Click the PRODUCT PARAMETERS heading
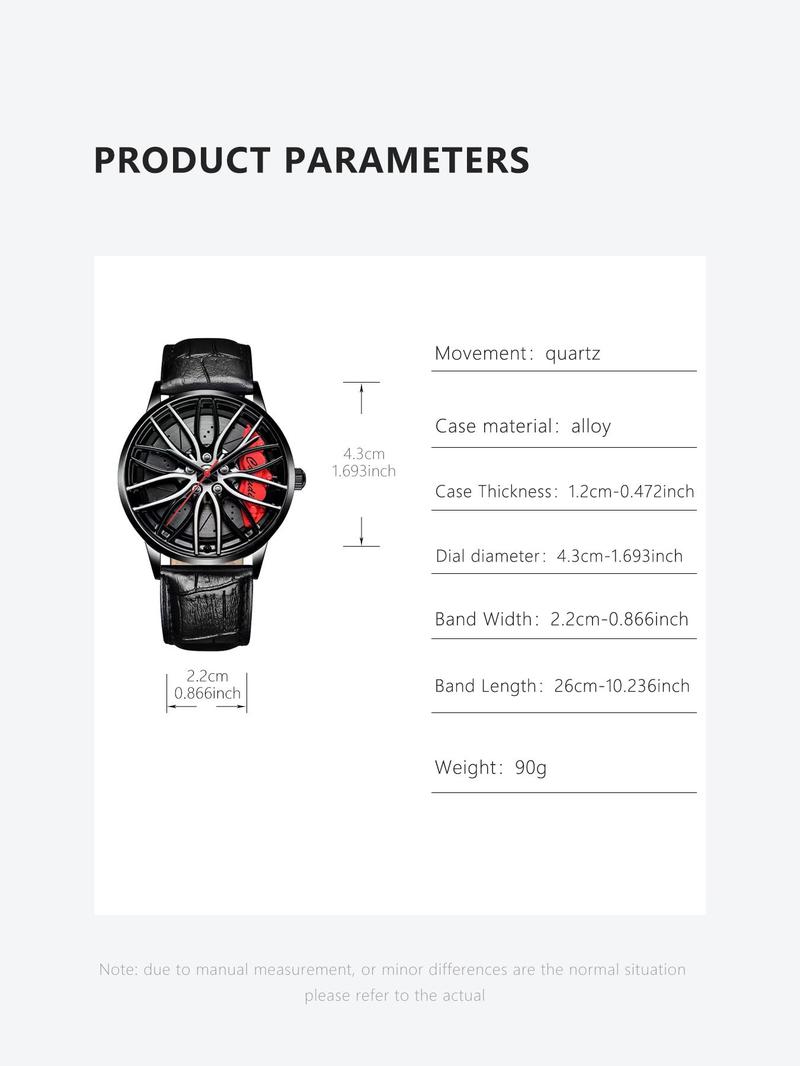Viewport: 800px width, 1066px height. point(311,160)
